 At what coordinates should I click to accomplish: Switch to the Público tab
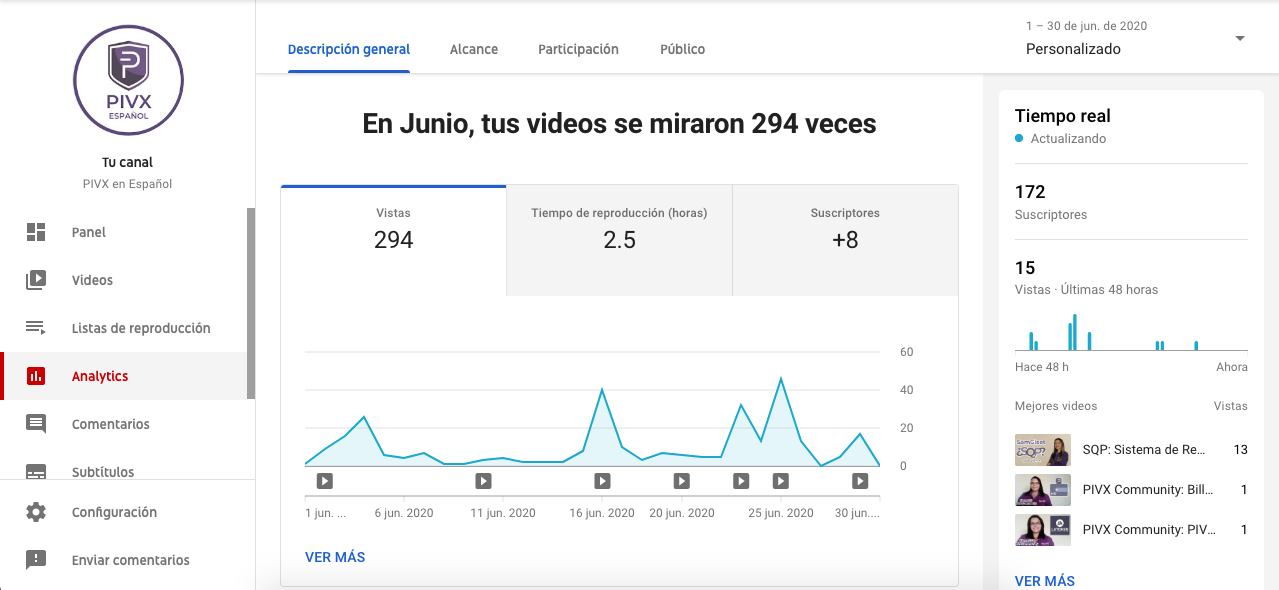click(x=682, y=49)
